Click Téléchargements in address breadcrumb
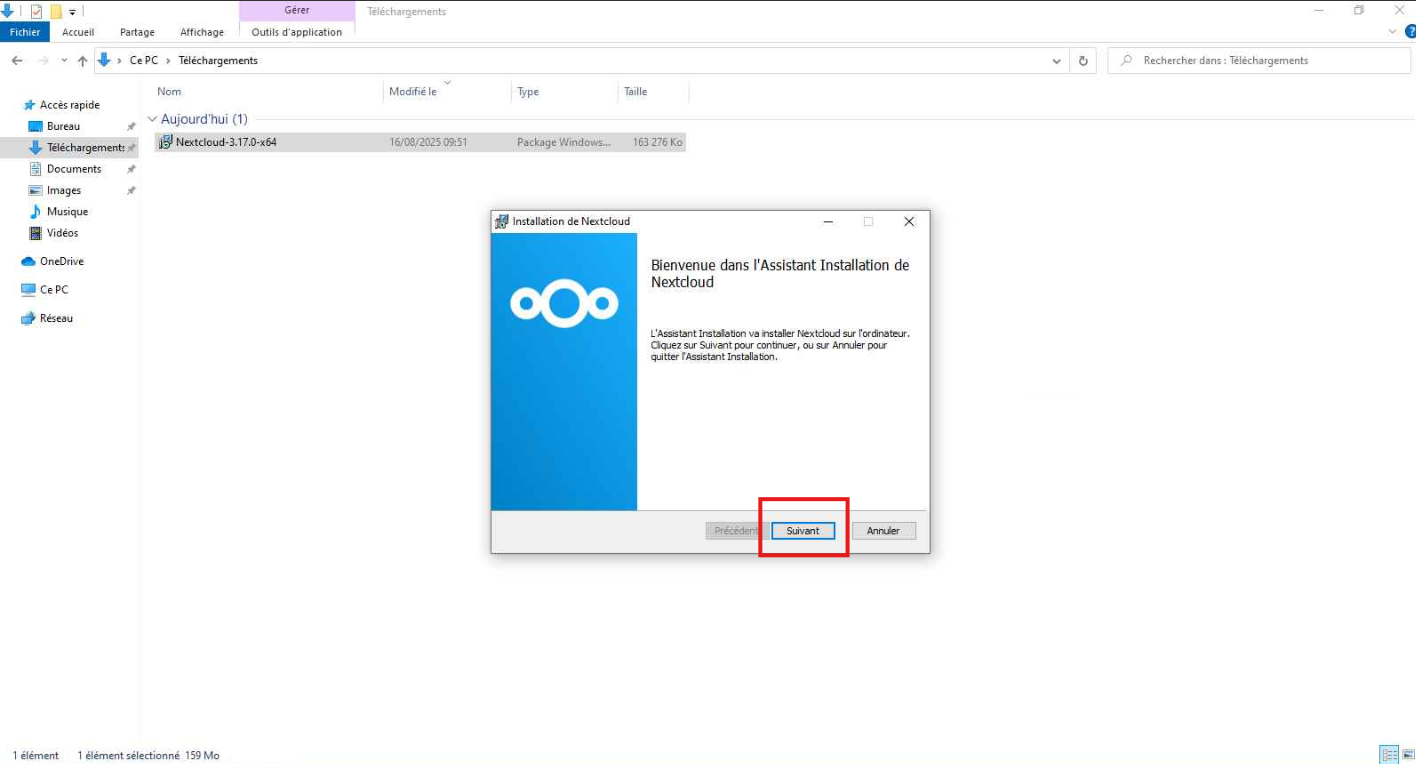Screen dimensions: 1416x764 tap(218, 61)
